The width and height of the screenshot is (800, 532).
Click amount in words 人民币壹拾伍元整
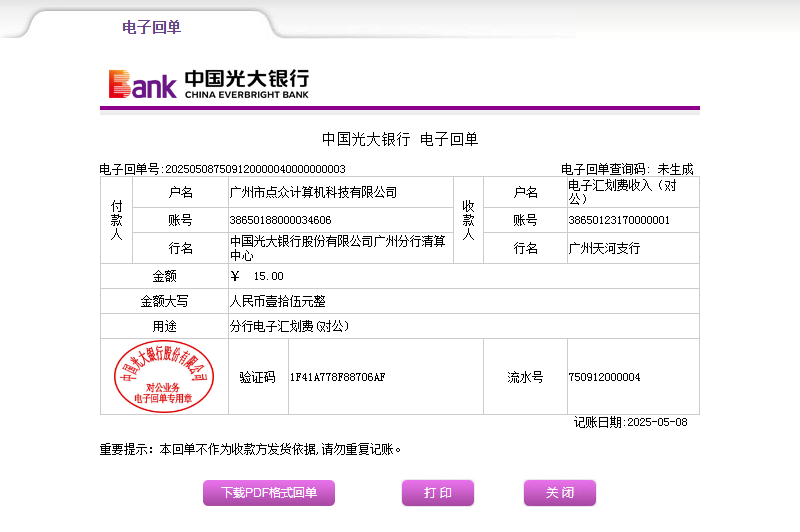point(278,301)
